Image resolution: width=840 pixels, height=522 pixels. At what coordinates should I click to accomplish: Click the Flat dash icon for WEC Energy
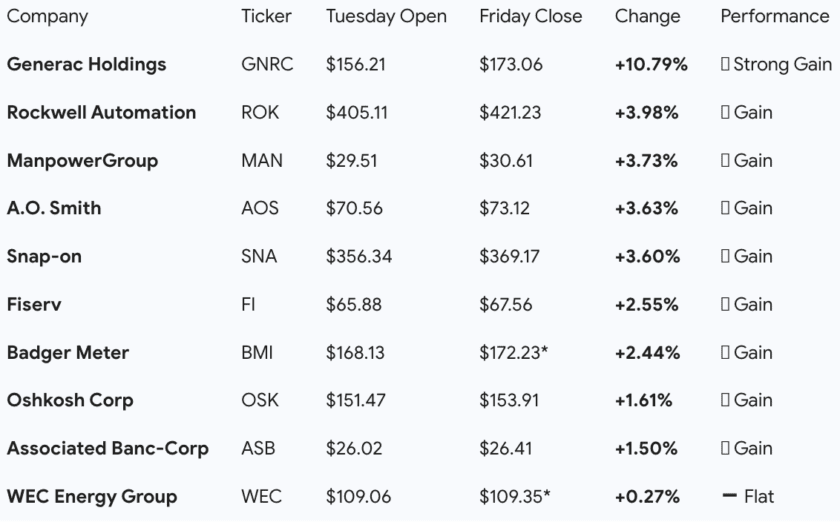(729, 497)
